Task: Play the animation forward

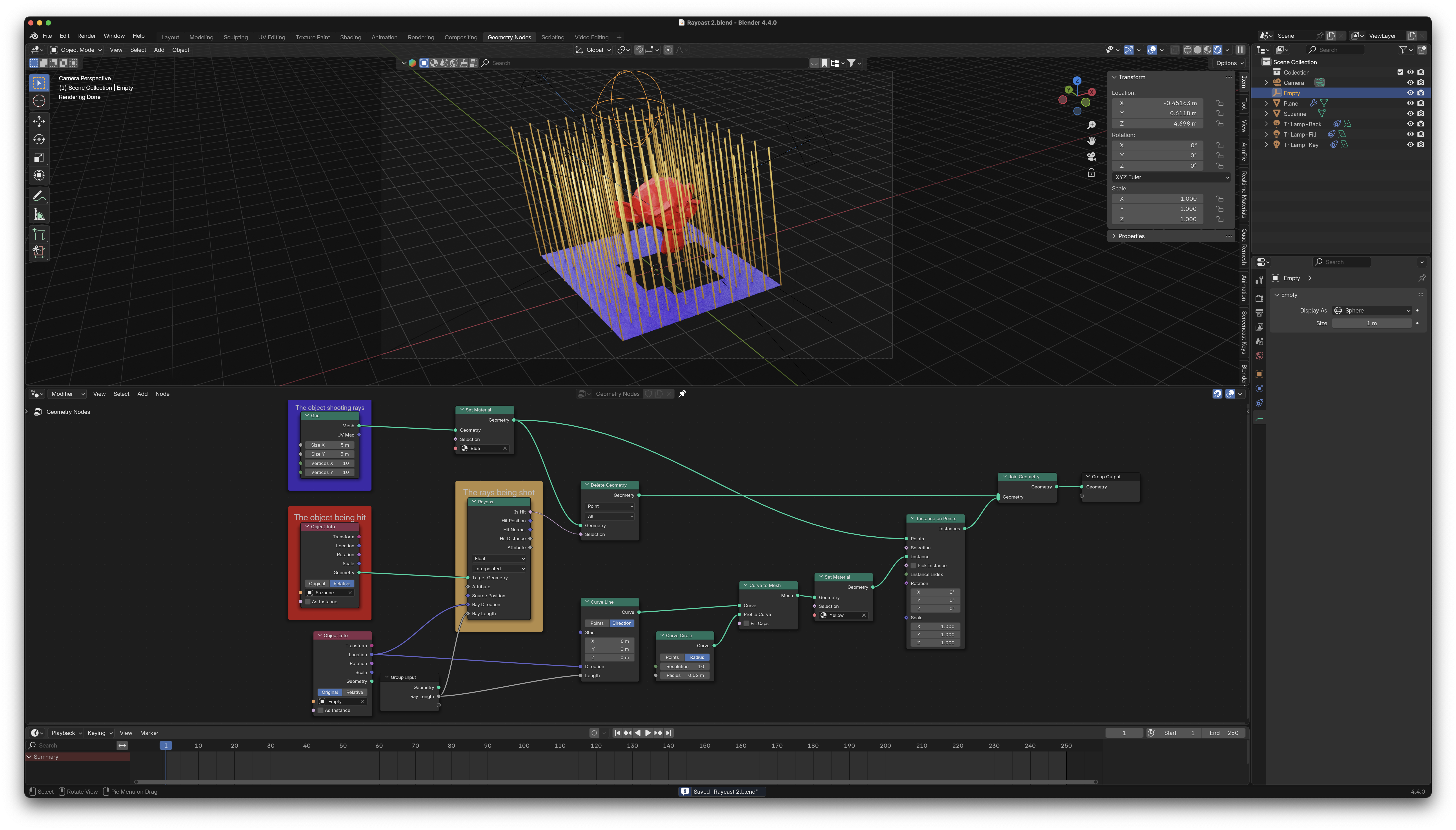Action: click(x=648, y=733)
